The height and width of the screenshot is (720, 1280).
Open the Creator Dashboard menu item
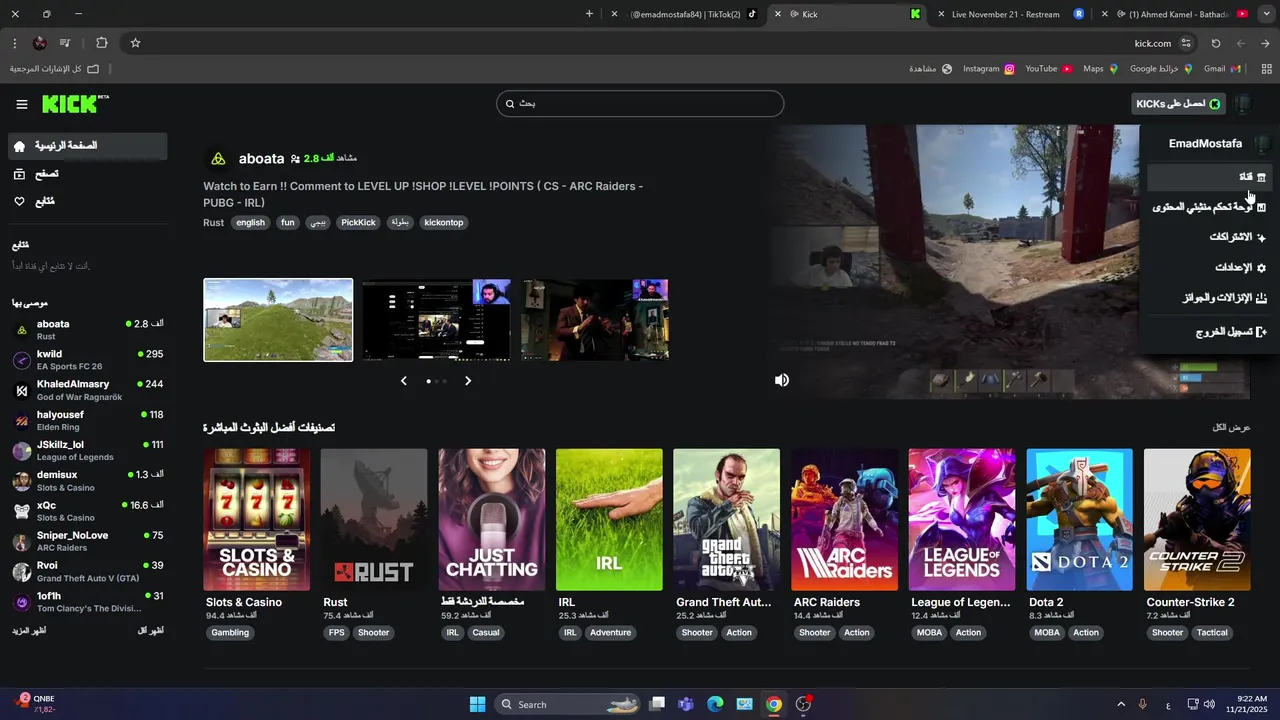point(1208,207)
